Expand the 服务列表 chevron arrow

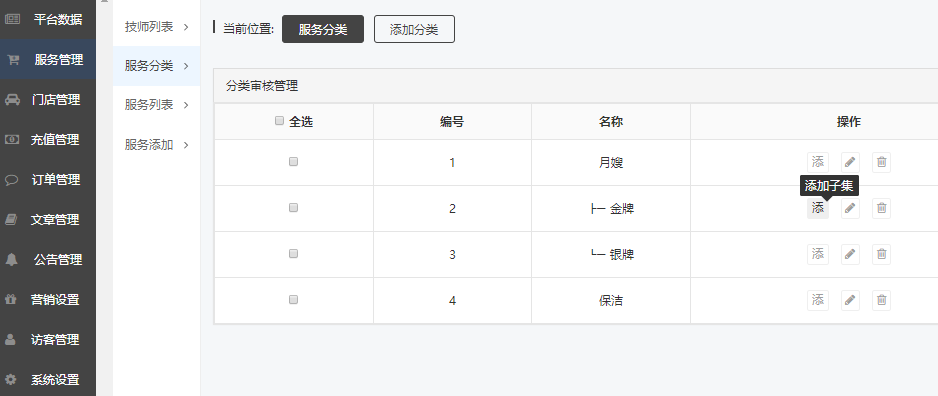tap(186, 105)
